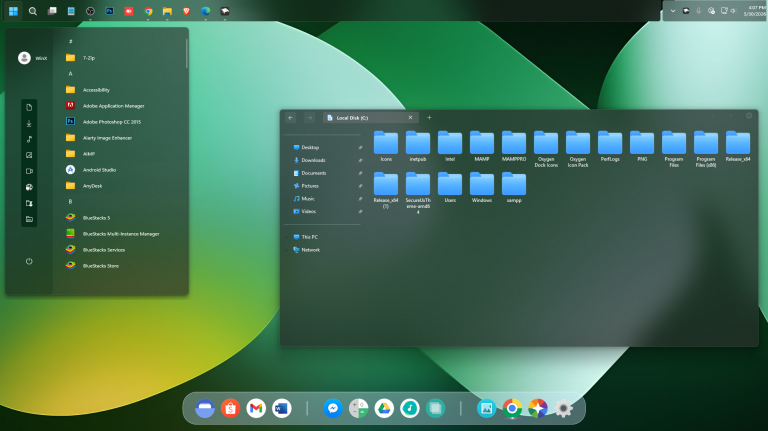Image resolution: width=768 pixels, height=431 pixels.
Task: Go back in File Explorer
Action: click(x=291, y=118)
